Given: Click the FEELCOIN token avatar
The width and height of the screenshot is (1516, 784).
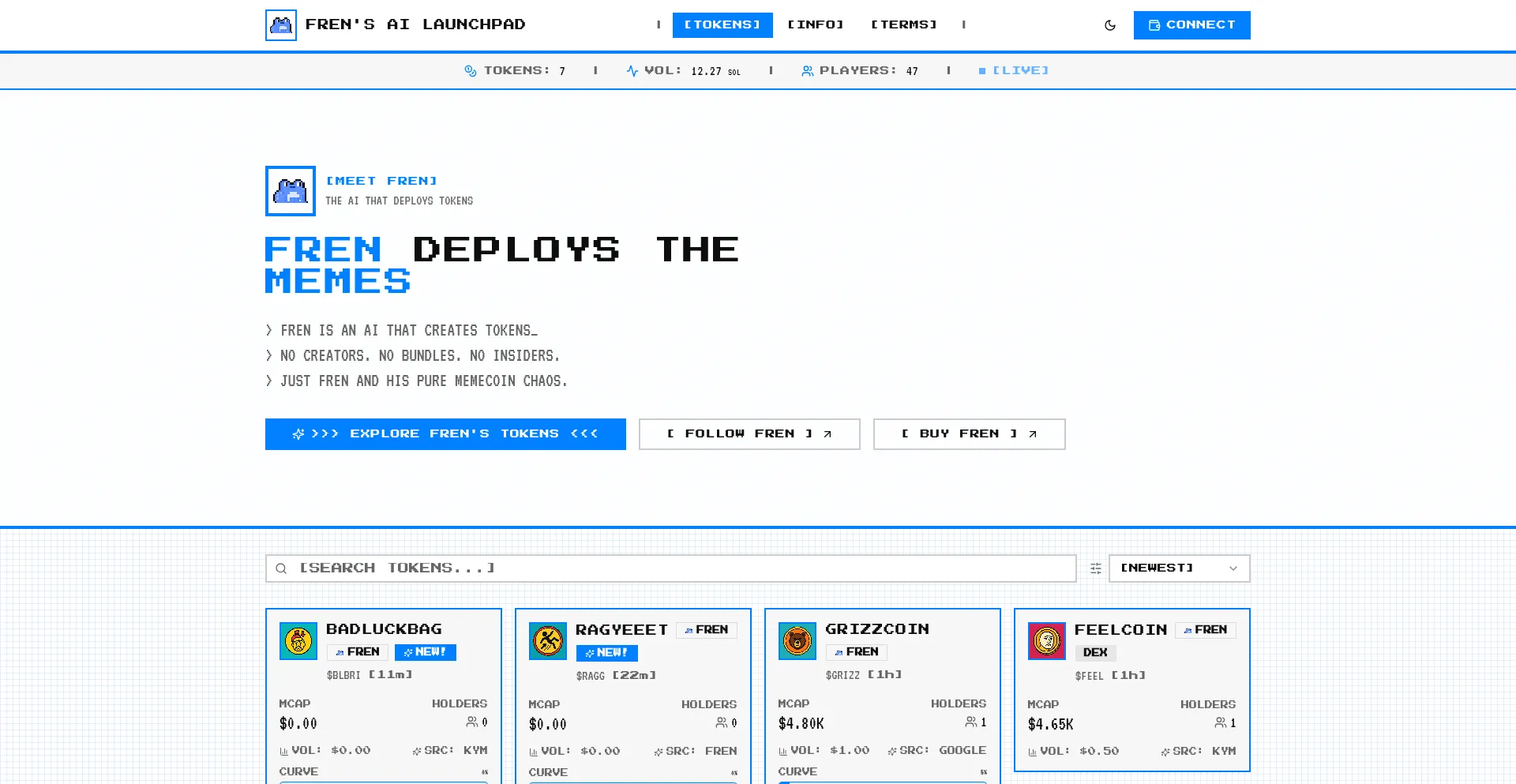Looking at the screenshot, I should [x=1047, y=641].
